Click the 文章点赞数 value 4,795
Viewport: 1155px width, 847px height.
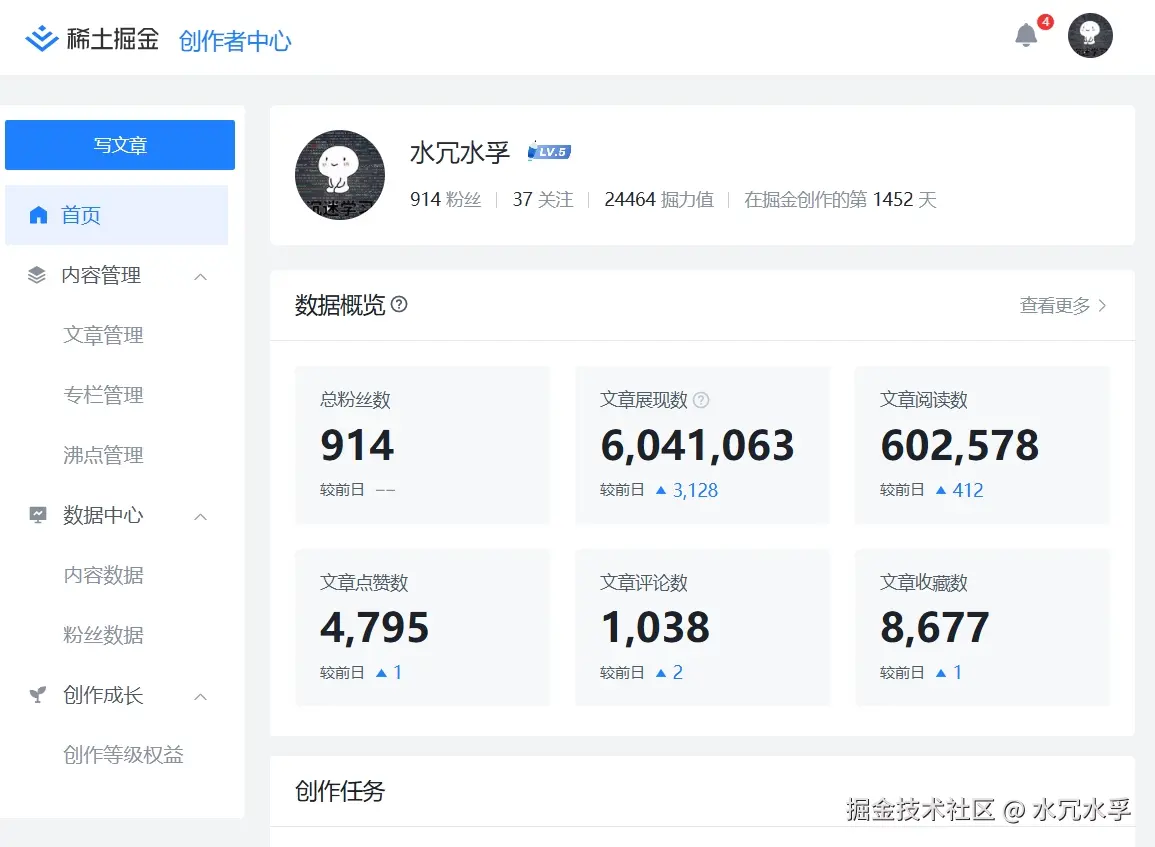pos(374,628)
